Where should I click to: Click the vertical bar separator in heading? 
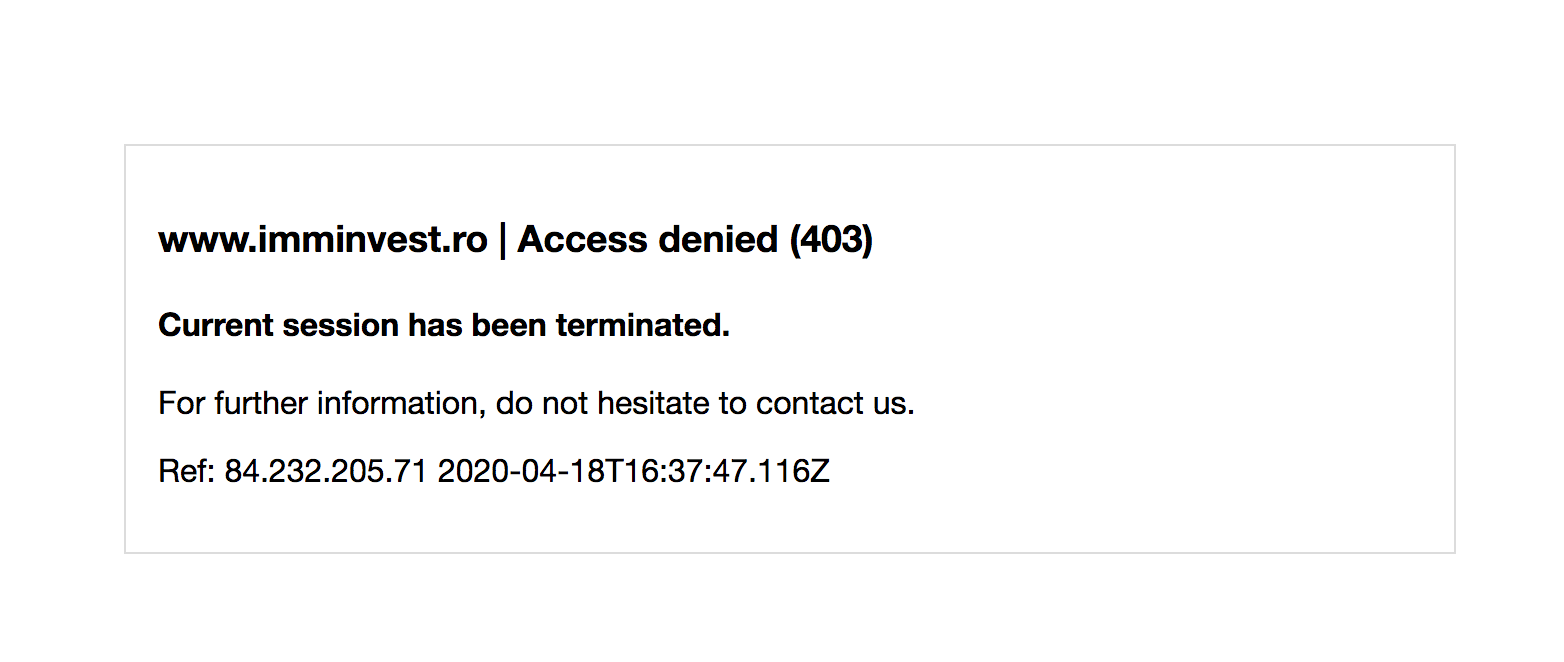(x=502, y=240)
